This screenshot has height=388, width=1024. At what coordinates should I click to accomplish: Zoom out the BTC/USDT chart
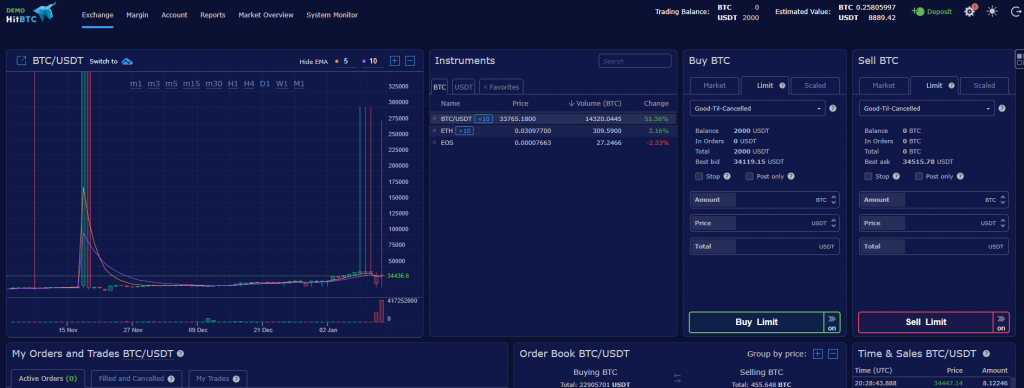click(x=410, y=61)
